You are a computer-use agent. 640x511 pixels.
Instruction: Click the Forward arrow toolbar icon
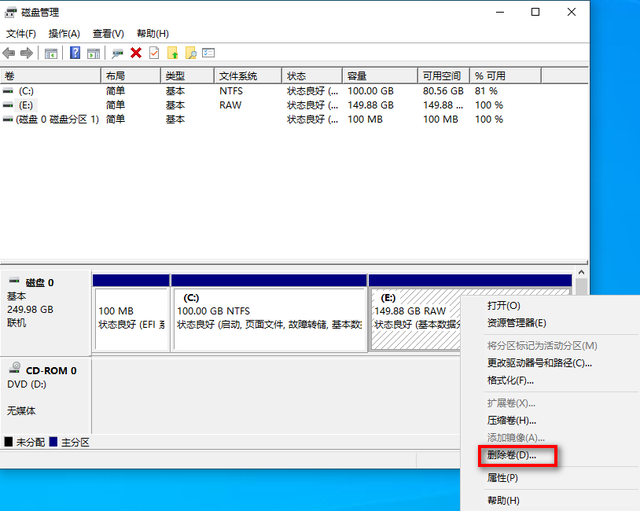(27, 53)
